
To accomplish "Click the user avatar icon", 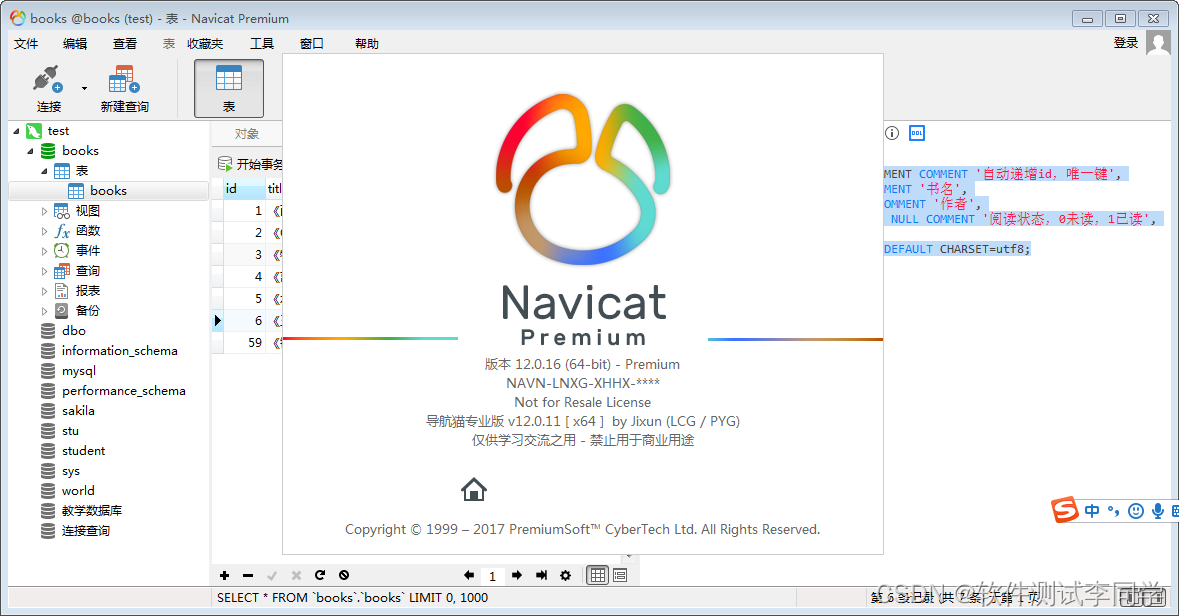I will (x=1159, y=43).
